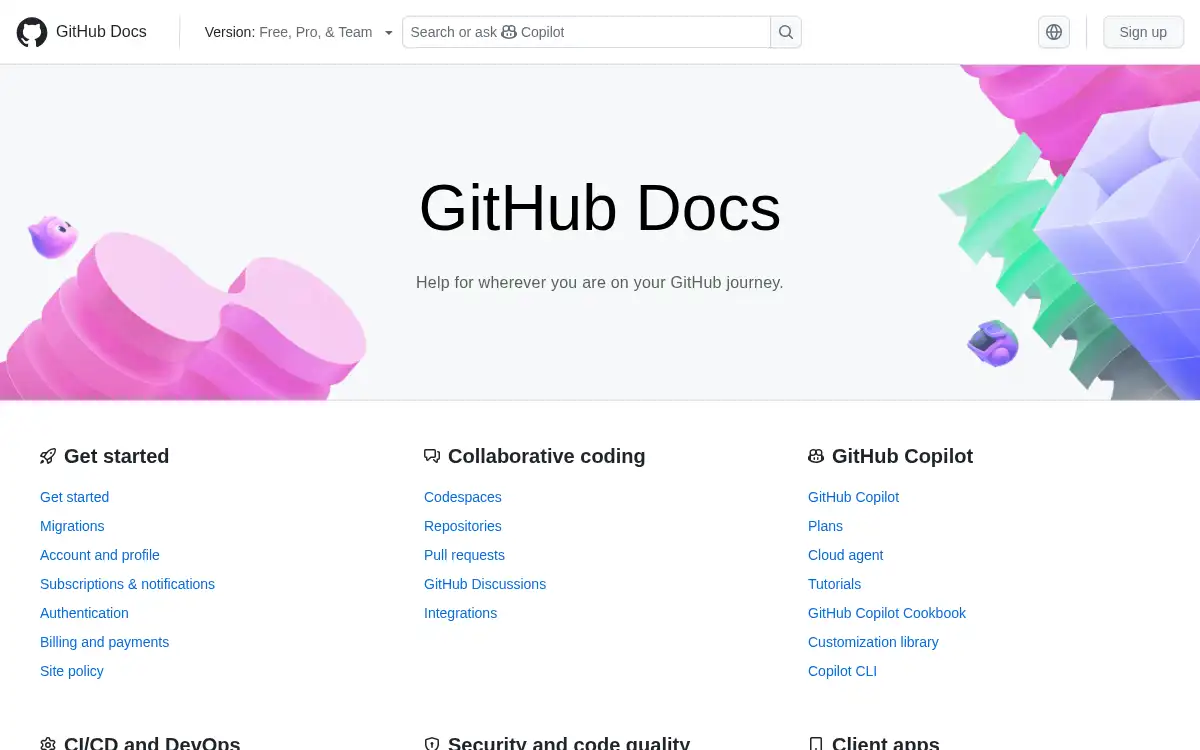Click the Get started section heading
This screenshot has height=750, width=1200.
click(116, 456)
